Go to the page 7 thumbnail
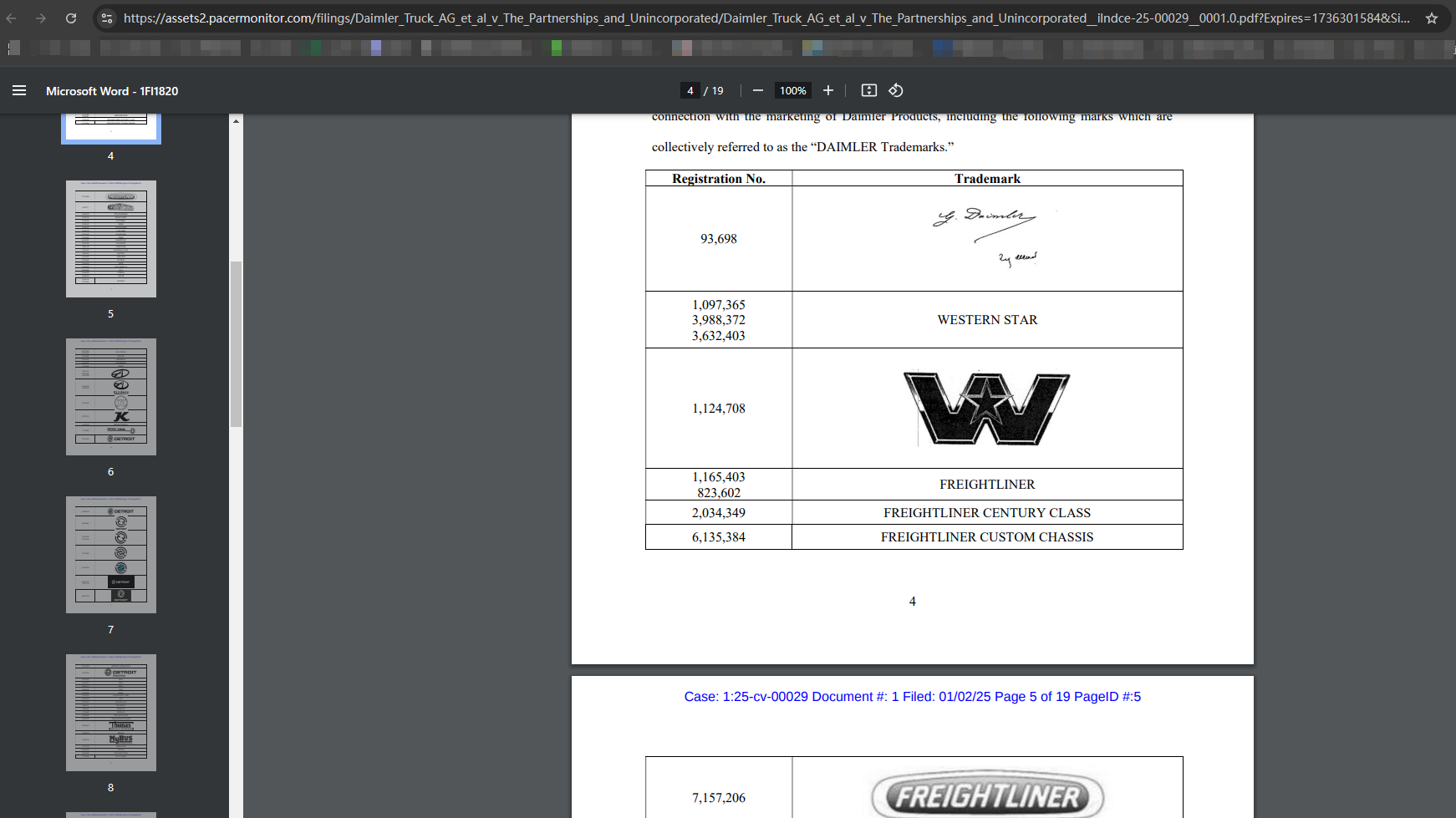This screenshot has height=818, width=1456. click(x=111, y=555)
